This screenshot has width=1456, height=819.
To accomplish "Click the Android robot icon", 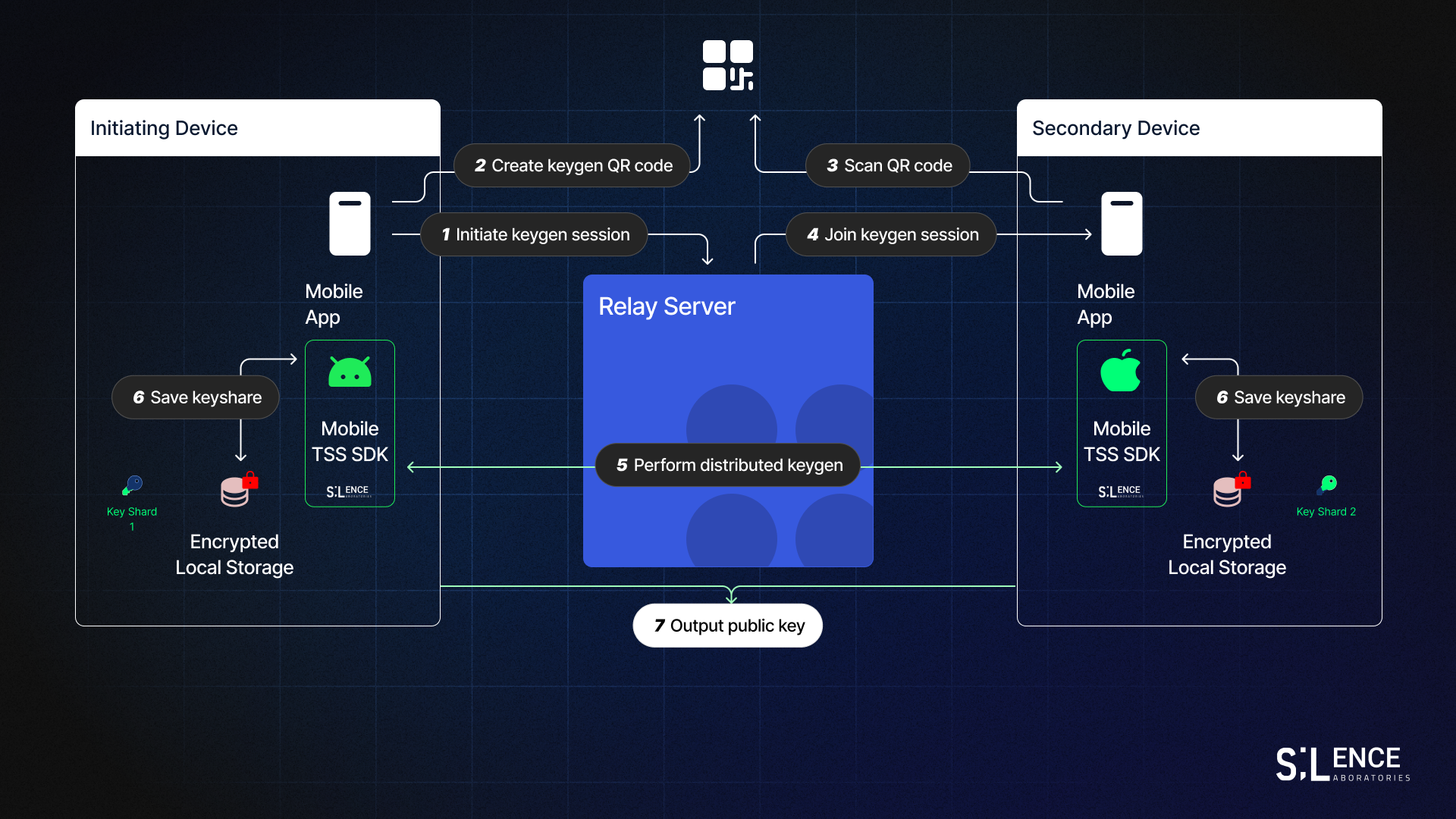I will (x=350, y=372).
